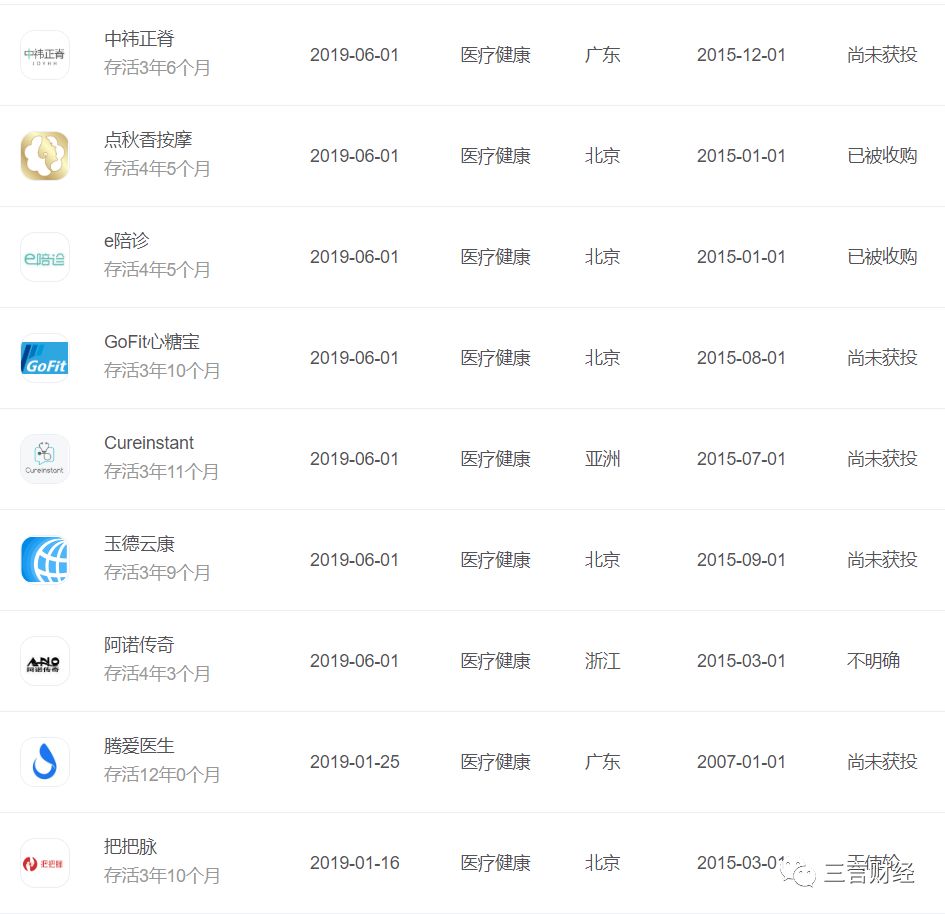
Task: Click 存活4年5个月 under 点秋香按摩
Action: click(157, 169)
